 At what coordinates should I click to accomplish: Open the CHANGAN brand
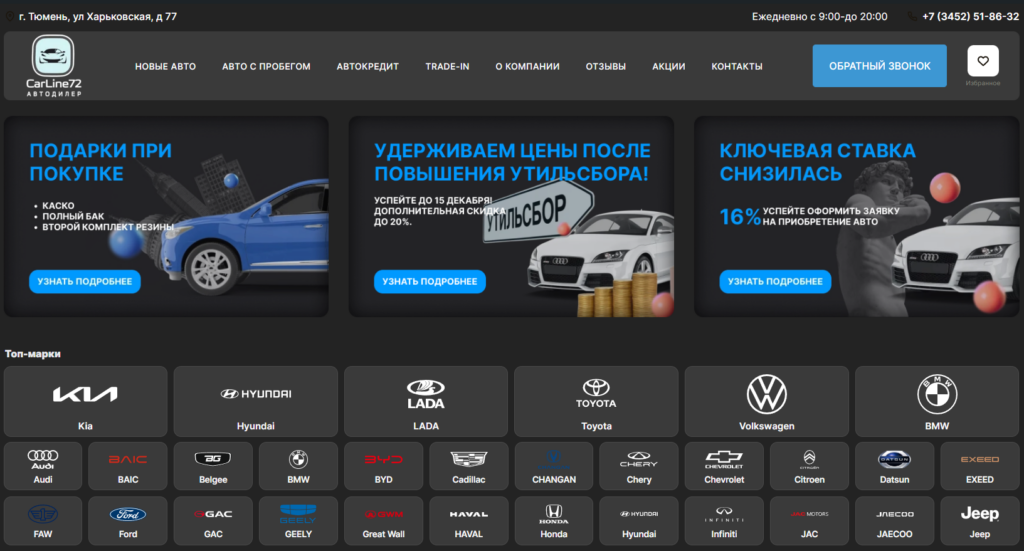(554, 466)
